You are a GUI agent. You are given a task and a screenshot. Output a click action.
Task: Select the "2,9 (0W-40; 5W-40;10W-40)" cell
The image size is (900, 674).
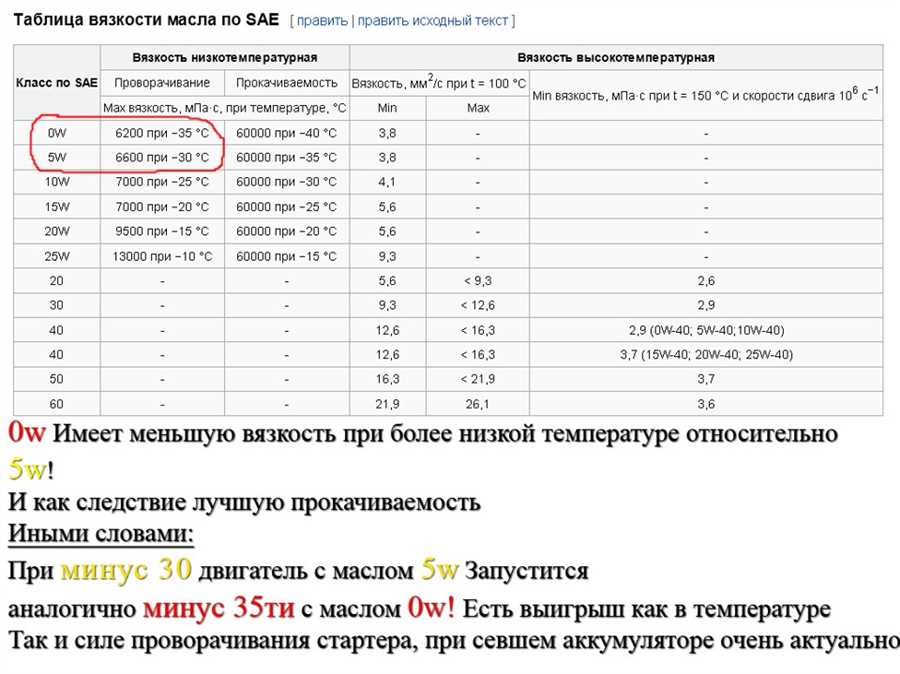pos(706,330)
